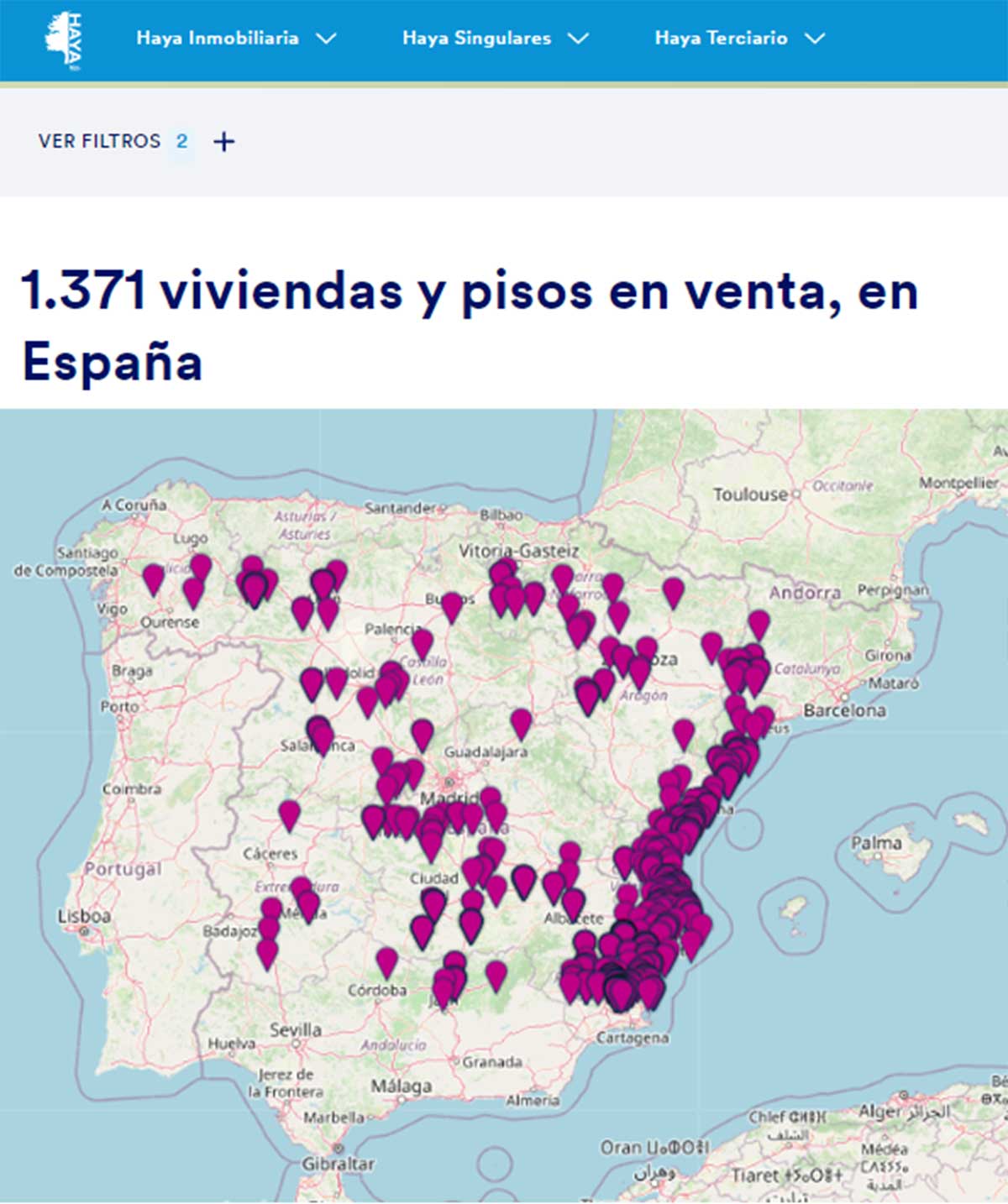Select the lone pin above Córdoba
Screen dimensions: 1008x1204
(x=386, y=961)
